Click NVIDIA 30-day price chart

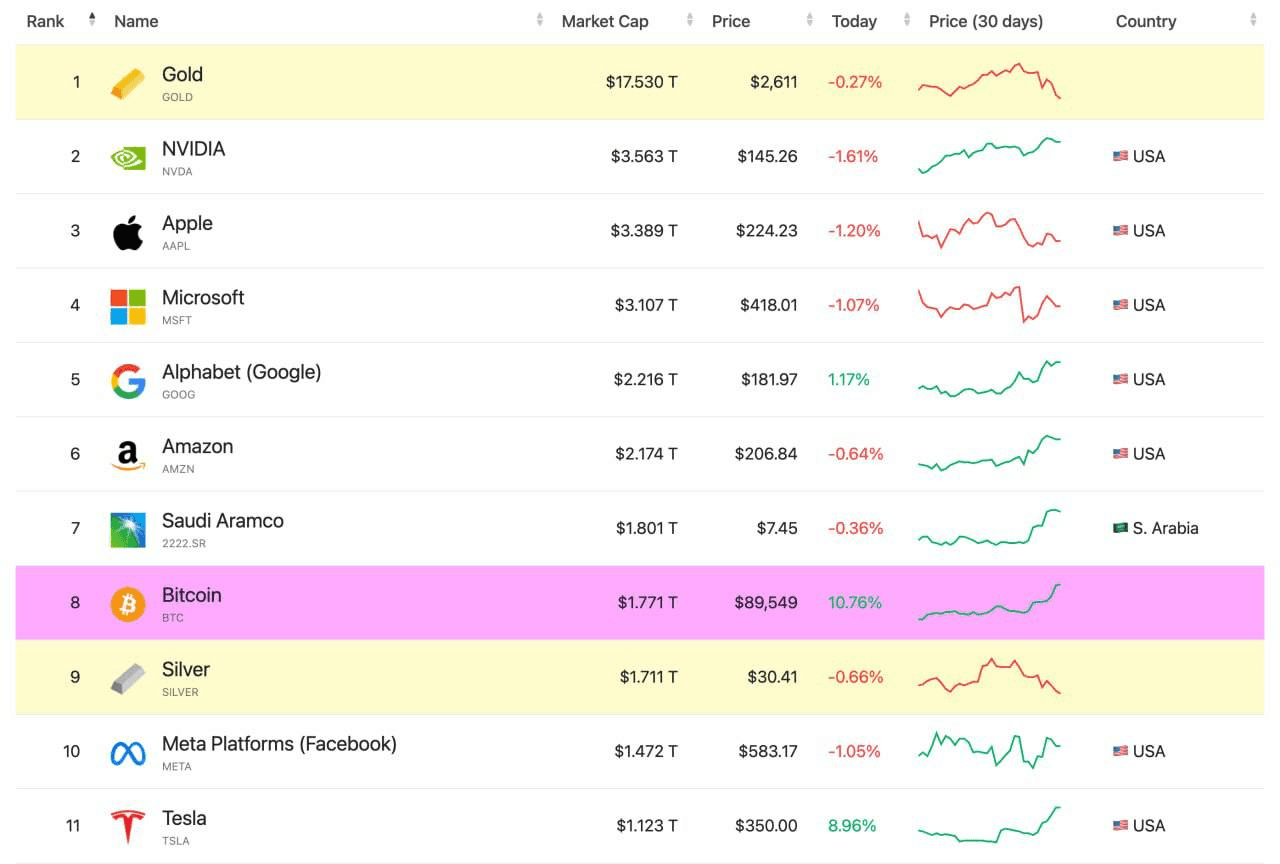tap(989, 156)
